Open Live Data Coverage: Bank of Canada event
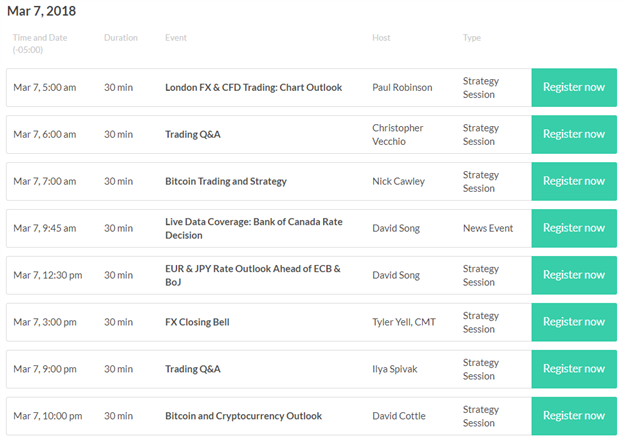This screenshot has width=624, height=441. tap(254, 228)
